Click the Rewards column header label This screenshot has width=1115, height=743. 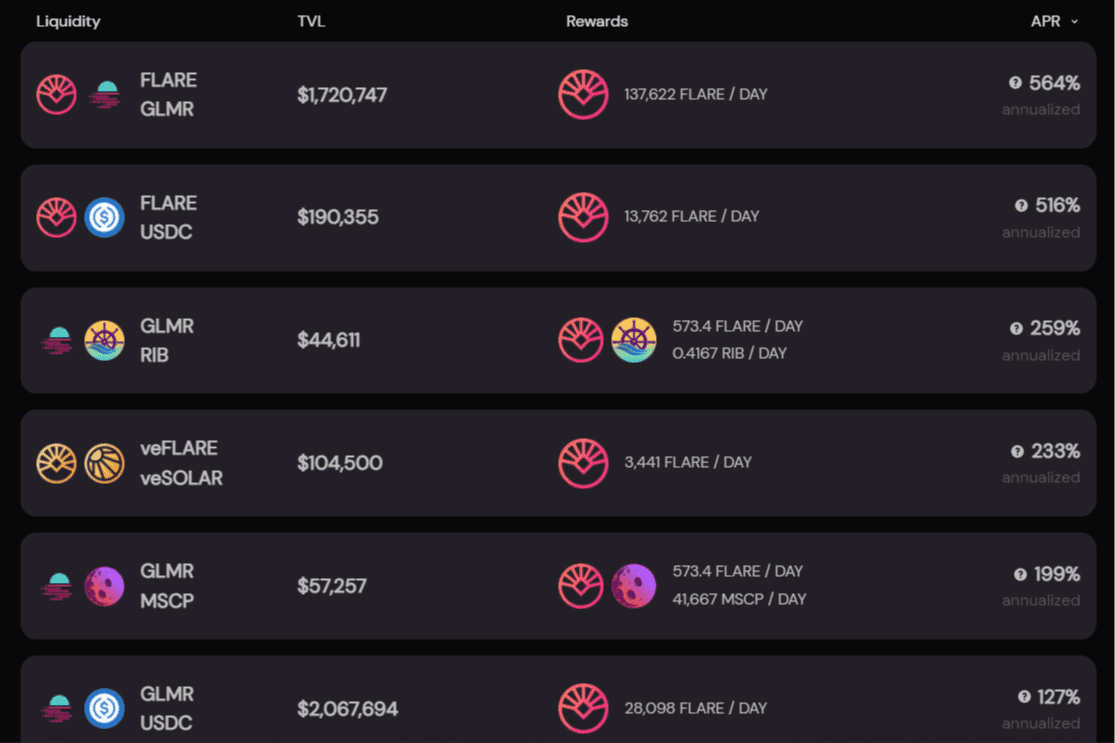(x=596, y=20)
